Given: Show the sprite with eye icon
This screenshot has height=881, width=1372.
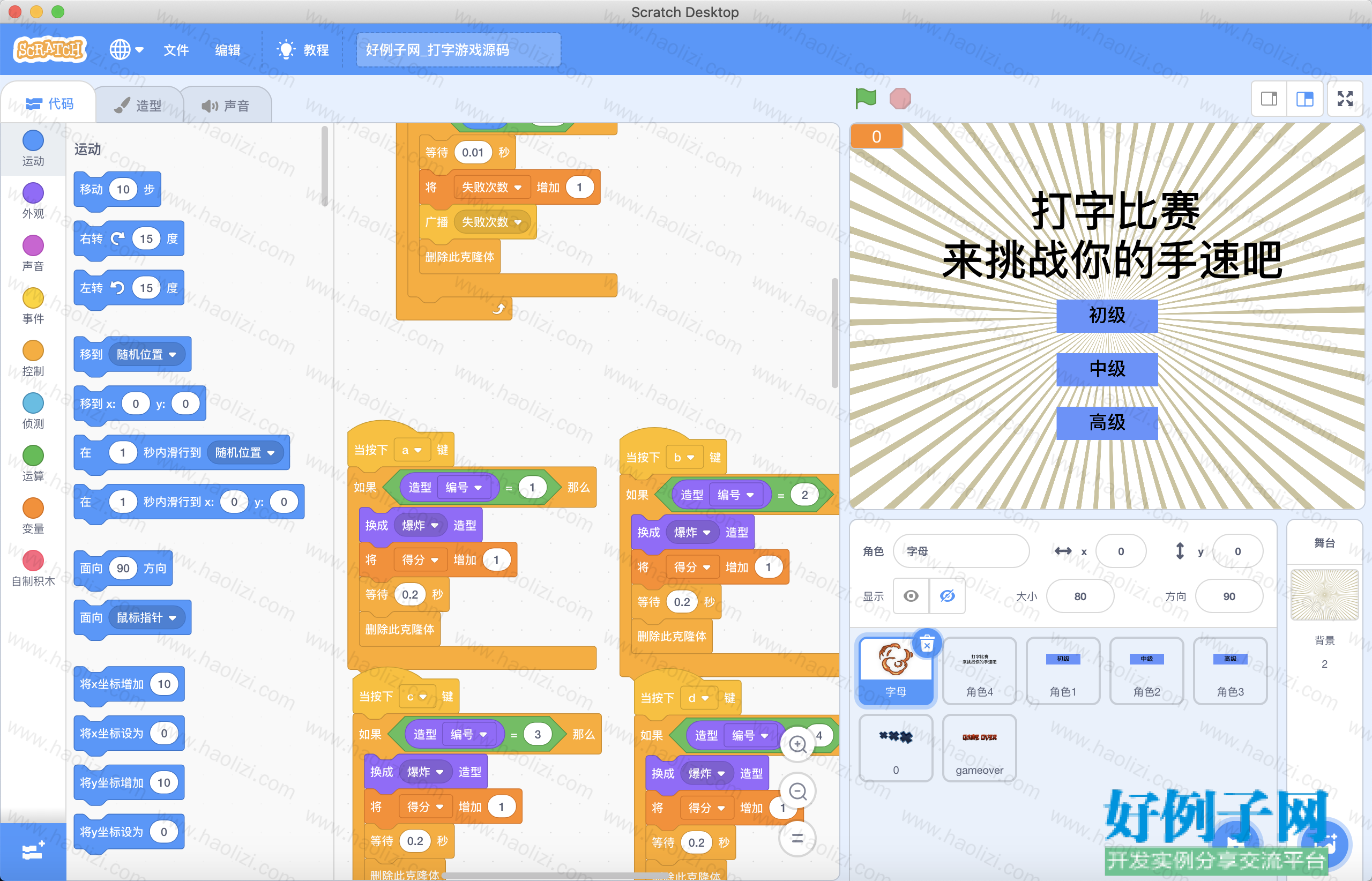Looking at the screenshot, I should (x=912, y=596).
